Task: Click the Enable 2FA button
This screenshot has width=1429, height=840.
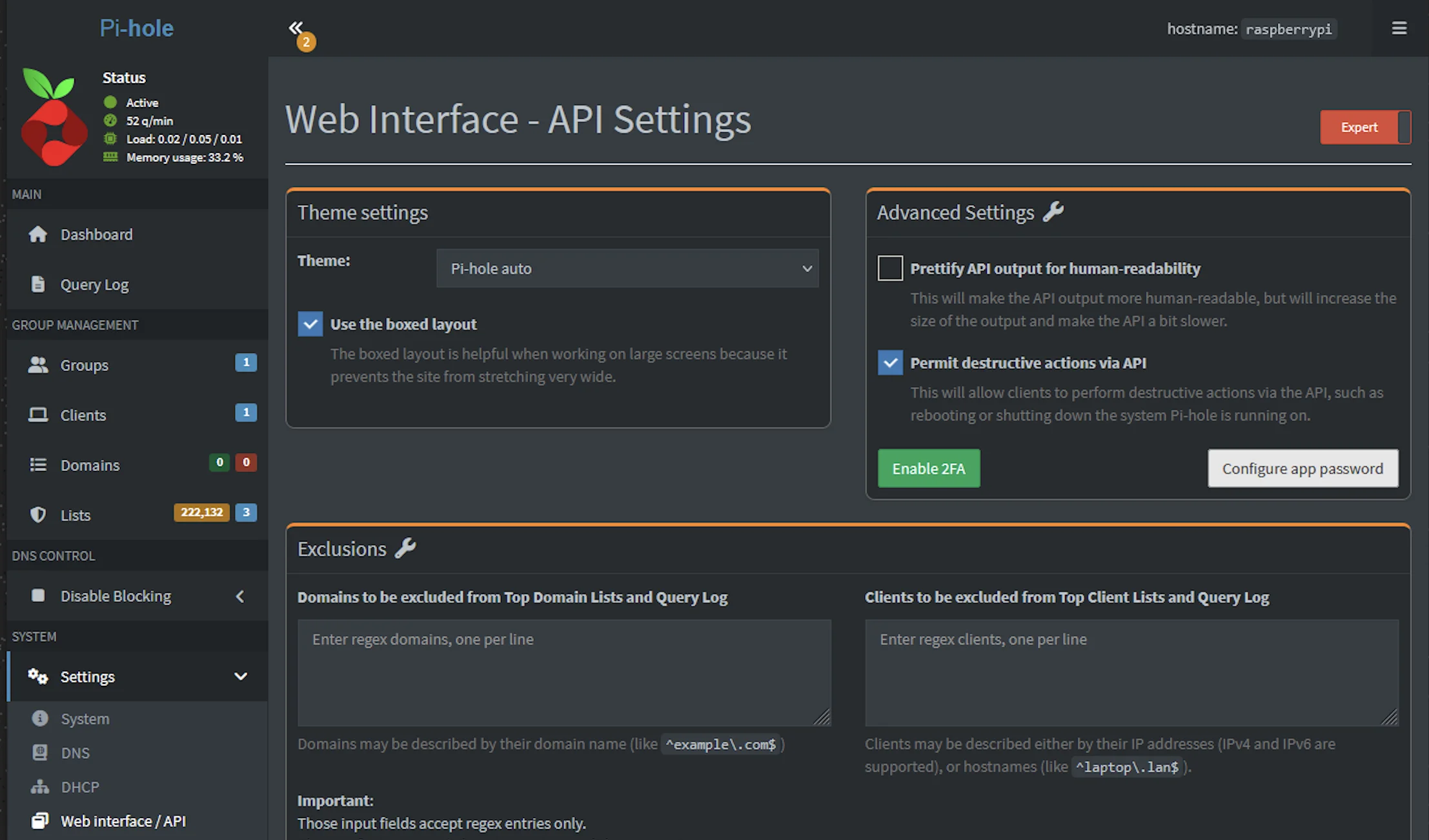Action: click(x=929, y=468)
